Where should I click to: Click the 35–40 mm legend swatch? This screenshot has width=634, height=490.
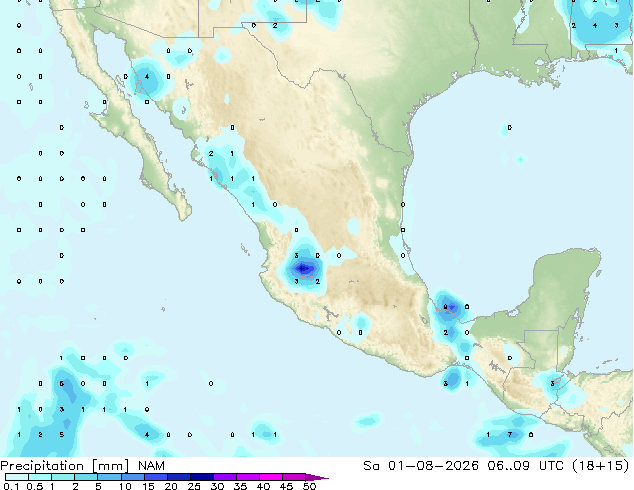[247, 477]
